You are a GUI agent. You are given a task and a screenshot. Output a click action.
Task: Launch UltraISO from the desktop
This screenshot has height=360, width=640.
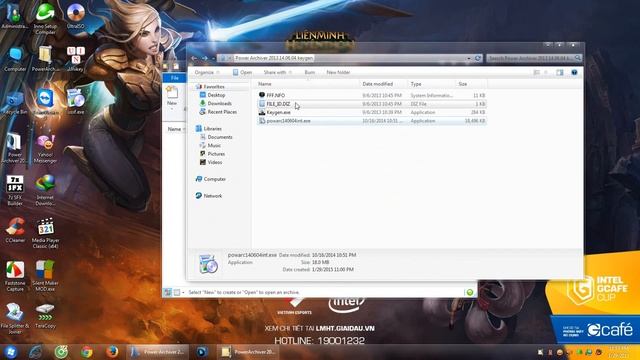pyautogui.click(x=76, y=16)
